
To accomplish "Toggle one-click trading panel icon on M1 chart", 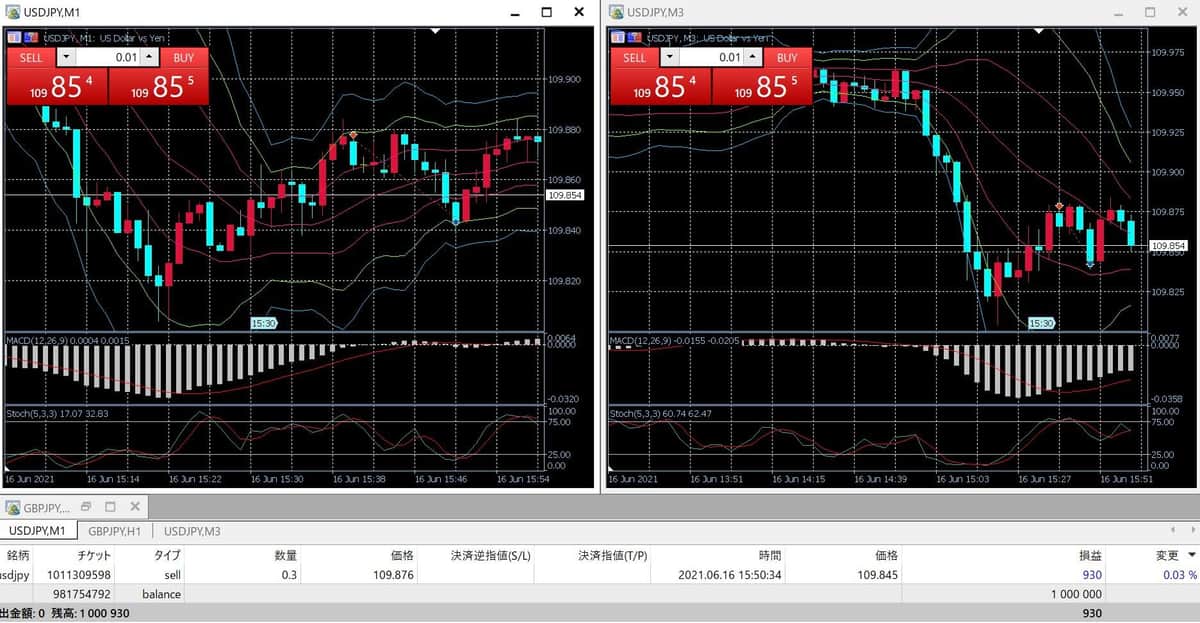I will point(15,37).
